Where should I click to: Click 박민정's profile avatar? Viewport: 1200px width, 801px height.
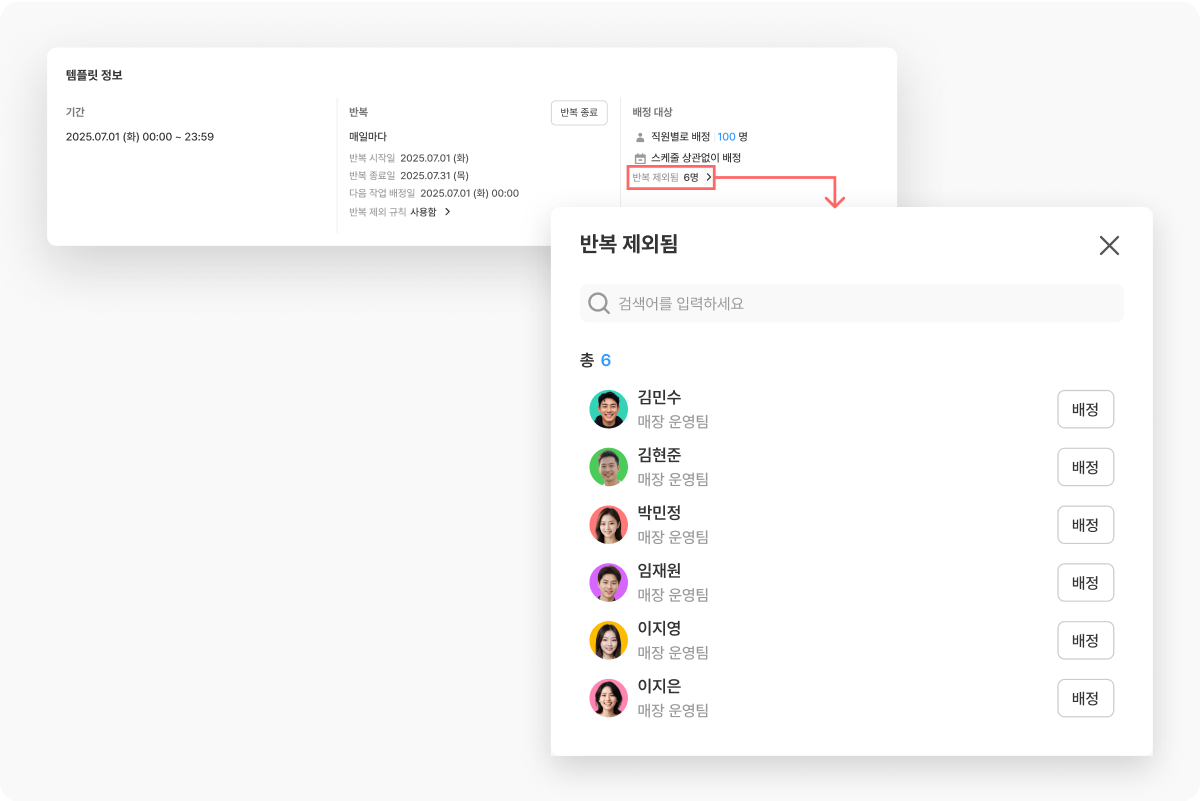[608, 525]
